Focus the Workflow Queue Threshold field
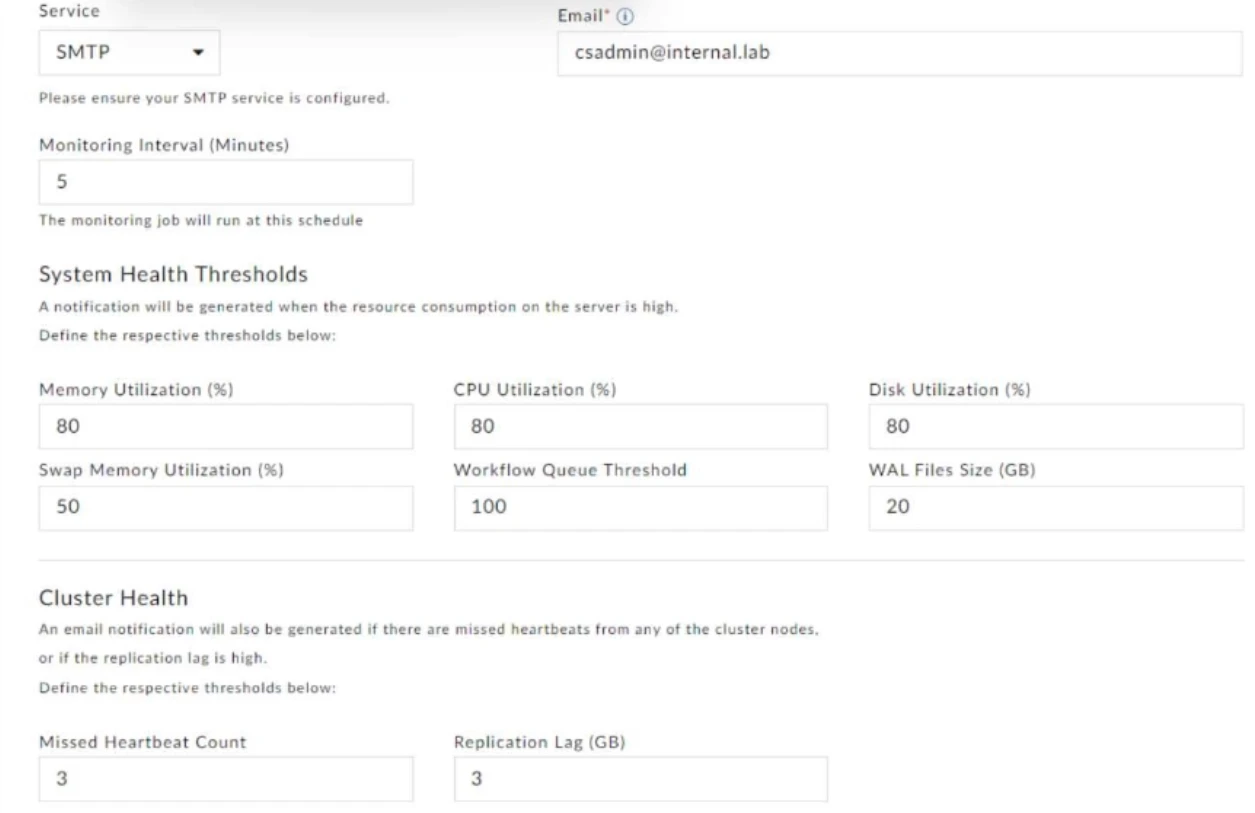Image resolution: width=1255 pixels, height=813 pixels. pos(640,507)
